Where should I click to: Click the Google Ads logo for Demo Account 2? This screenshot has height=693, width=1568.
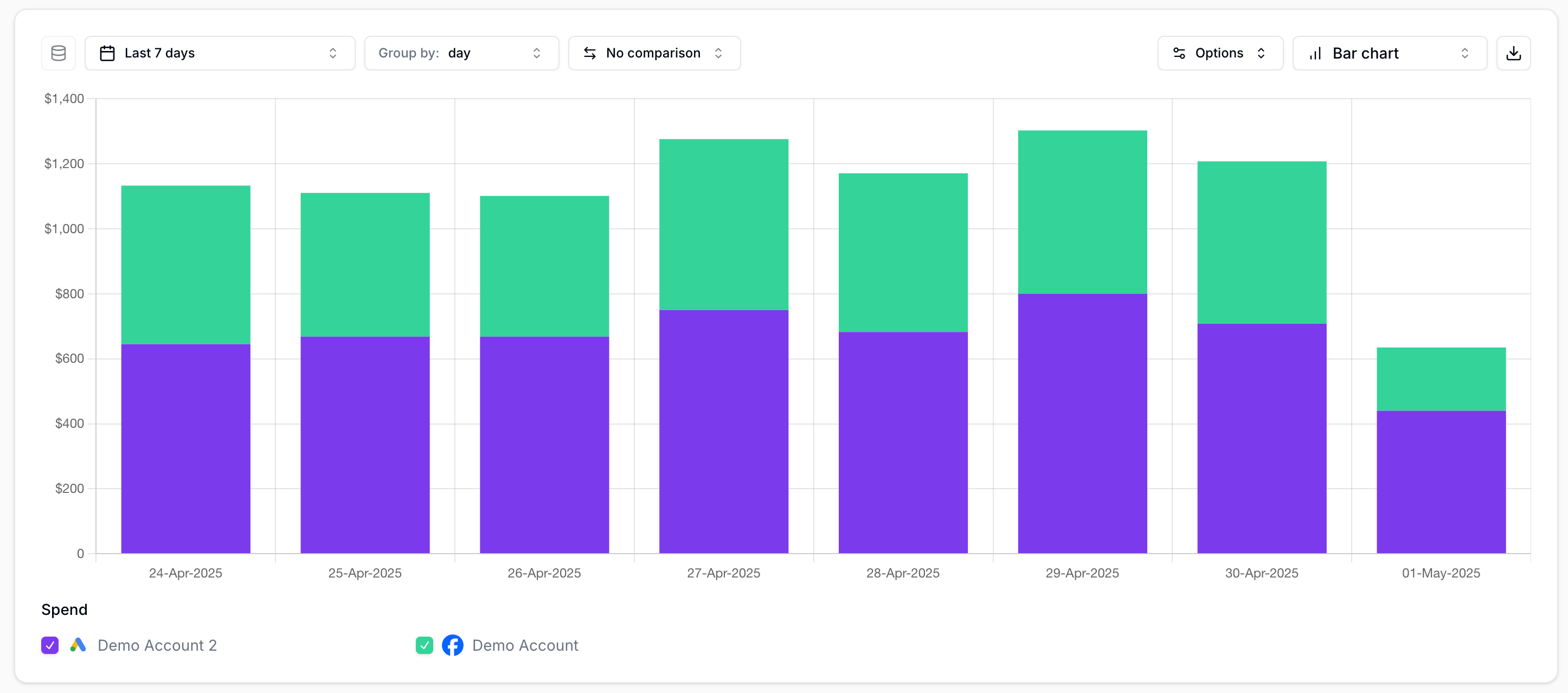(78, 645)
